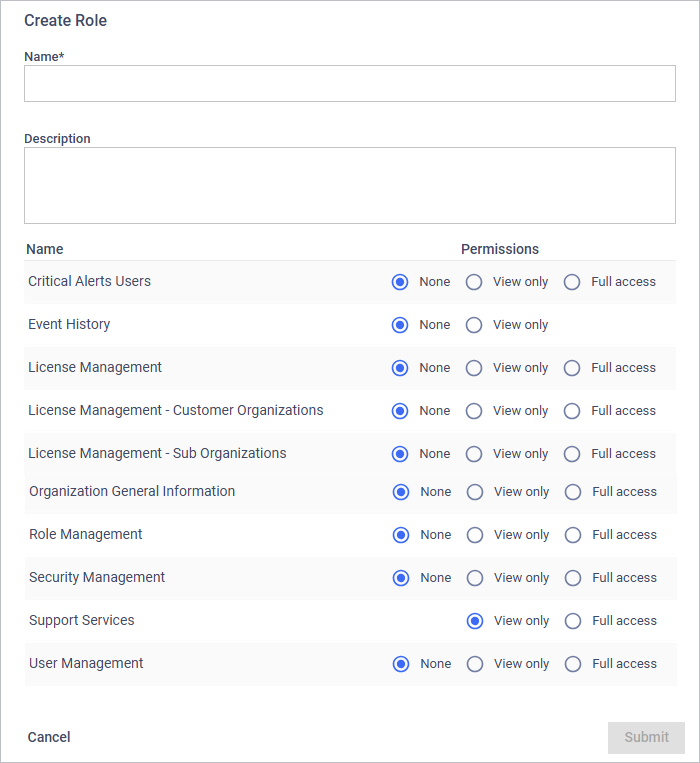Give Full access to Organization General Information

click(573, 492)
